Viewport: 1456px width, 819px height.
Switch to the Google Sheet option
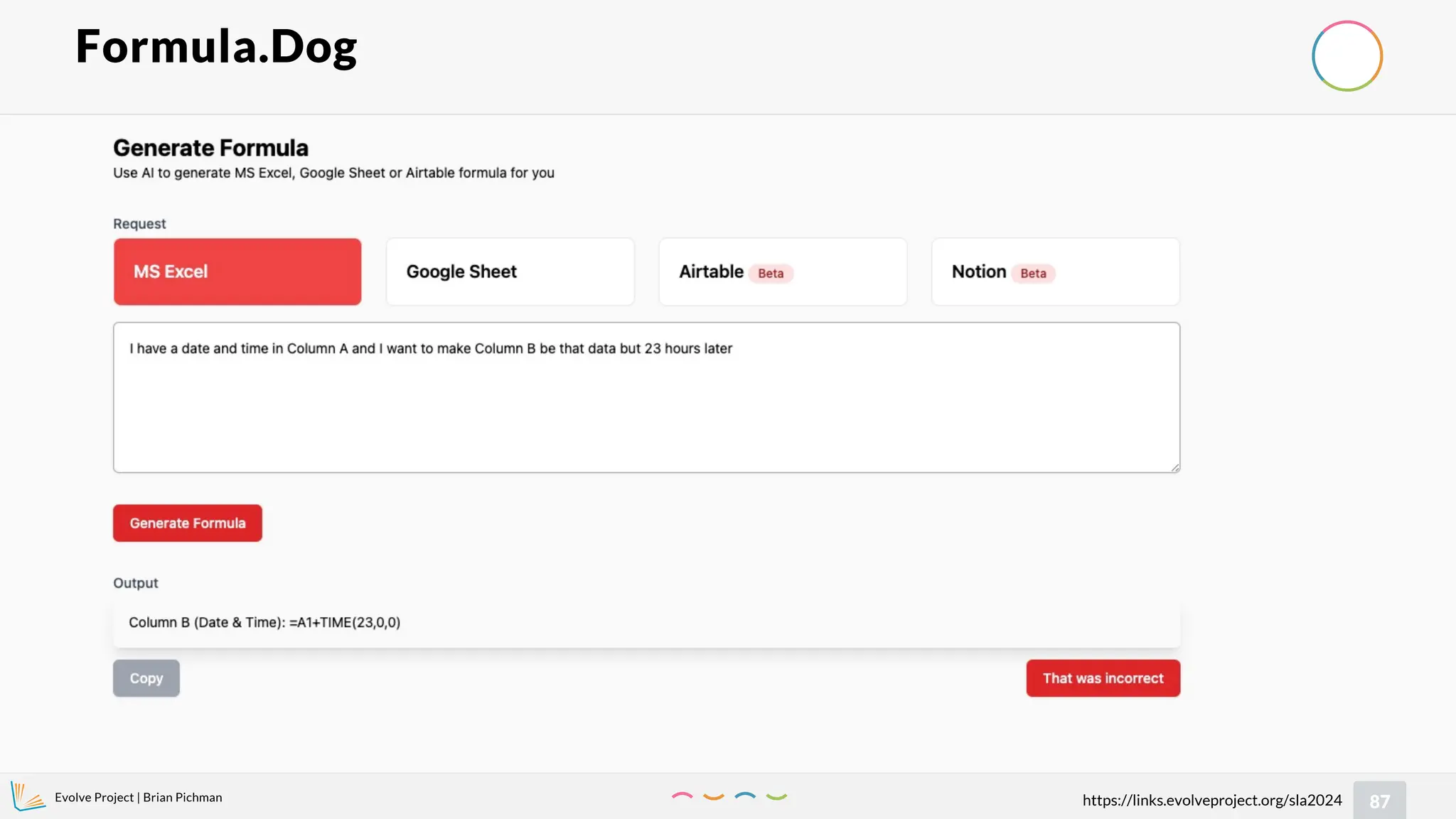pyautogui.click(x=510, y=272)
